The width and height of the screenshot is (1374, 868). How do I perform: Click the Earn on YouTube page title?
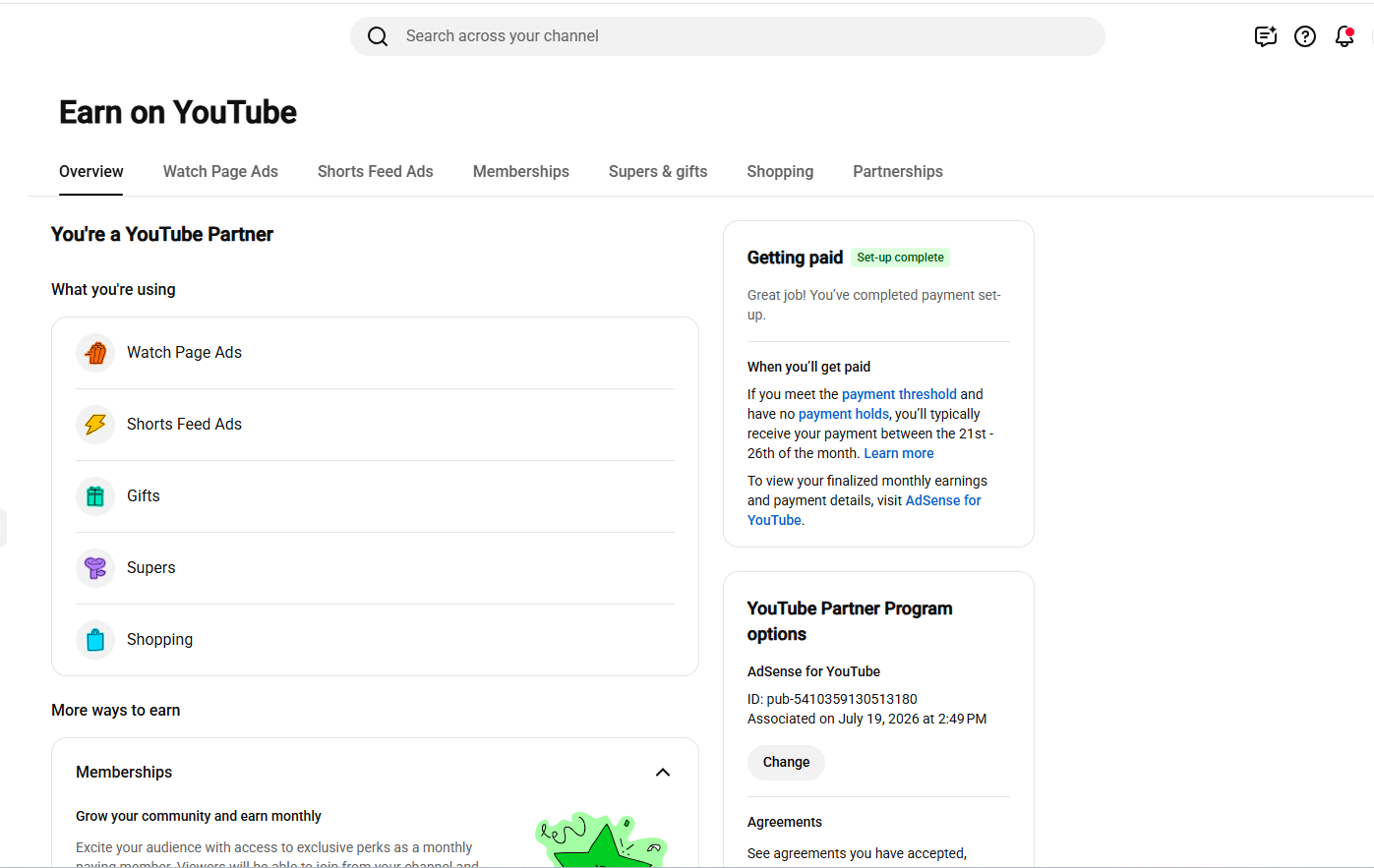(178, 112)
